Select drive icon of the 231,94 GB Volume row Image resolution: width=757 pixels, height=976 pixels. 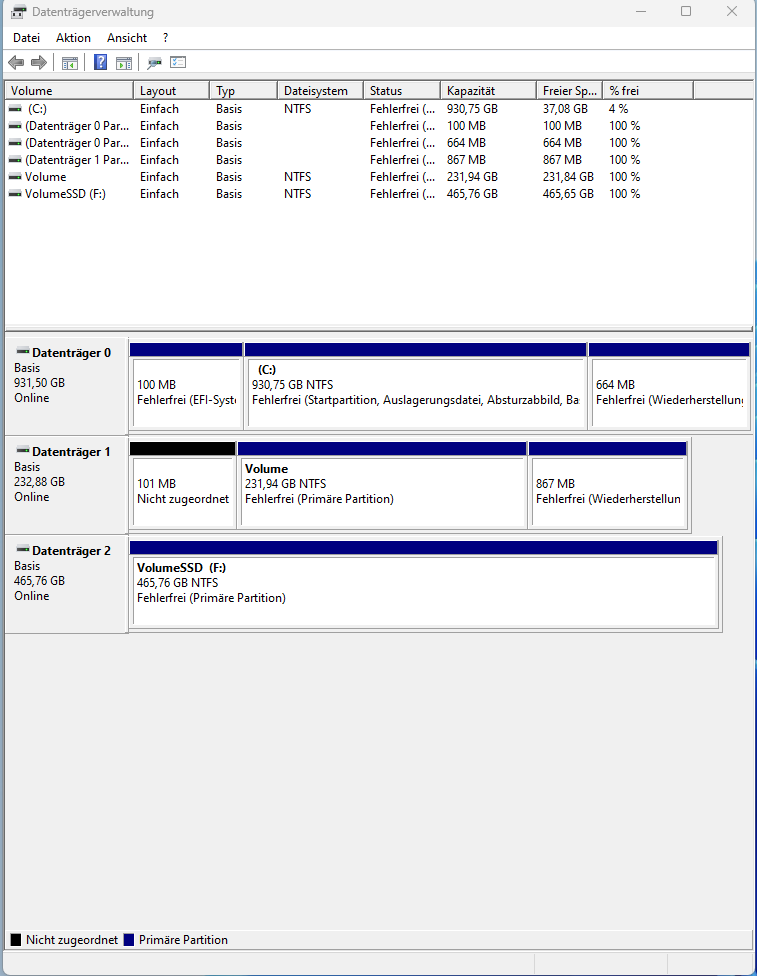point(15,177)
